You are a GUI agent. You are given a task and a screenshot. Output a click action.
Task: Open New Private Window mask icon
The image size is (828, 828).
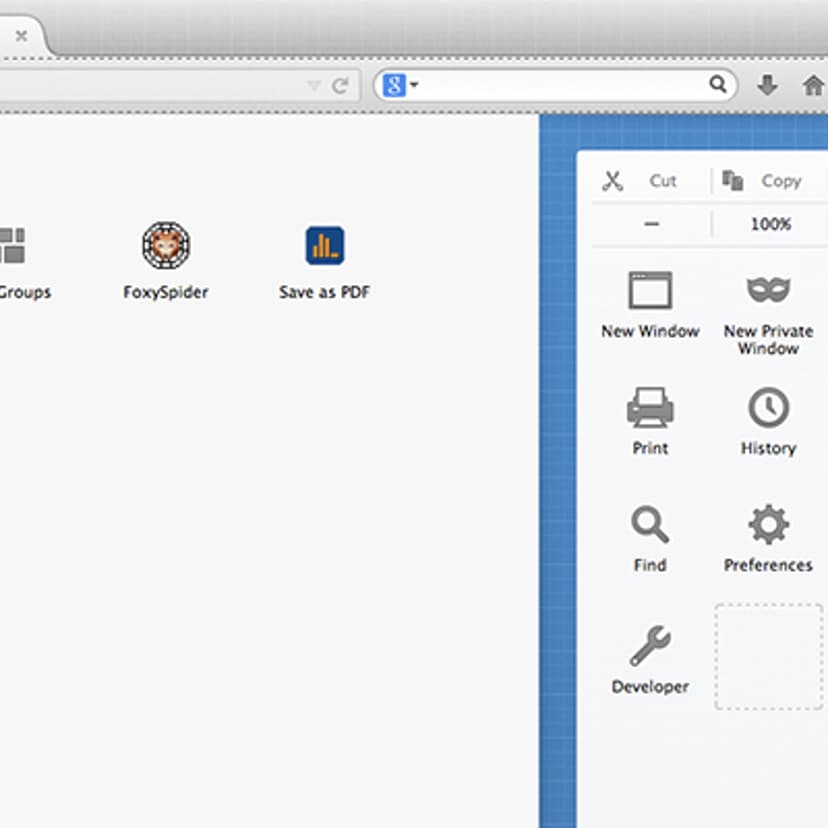coord(768,289)
